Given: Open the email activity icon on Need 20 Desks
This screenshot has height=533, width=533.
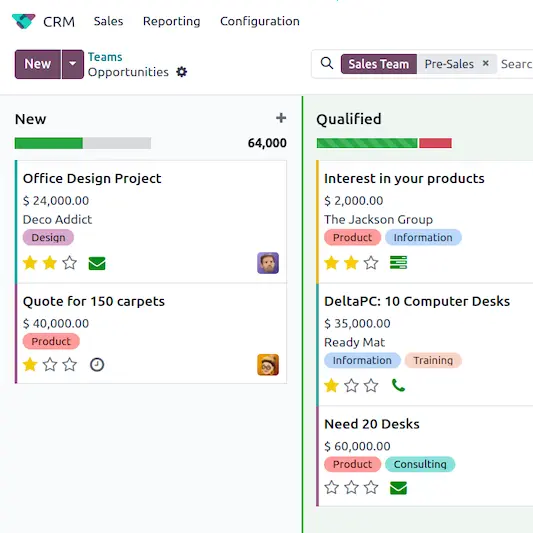Looking at the screenshot, I should (398, 488).
